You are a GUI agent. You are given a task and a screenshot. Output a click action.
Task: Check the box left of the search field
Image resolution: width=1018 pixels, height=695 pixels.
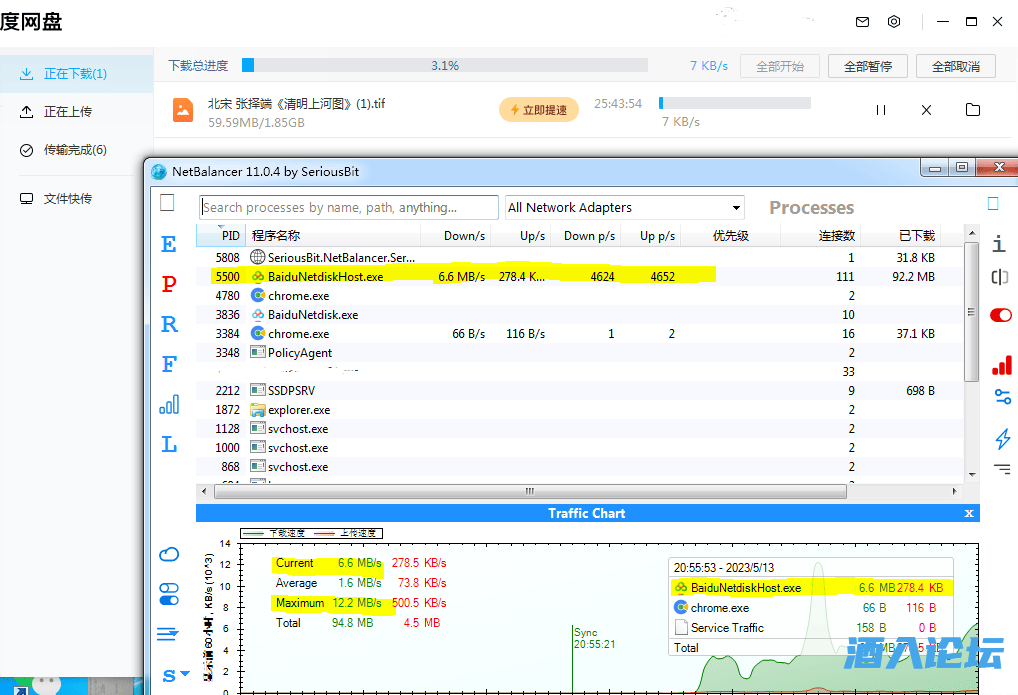pos(167,203)
